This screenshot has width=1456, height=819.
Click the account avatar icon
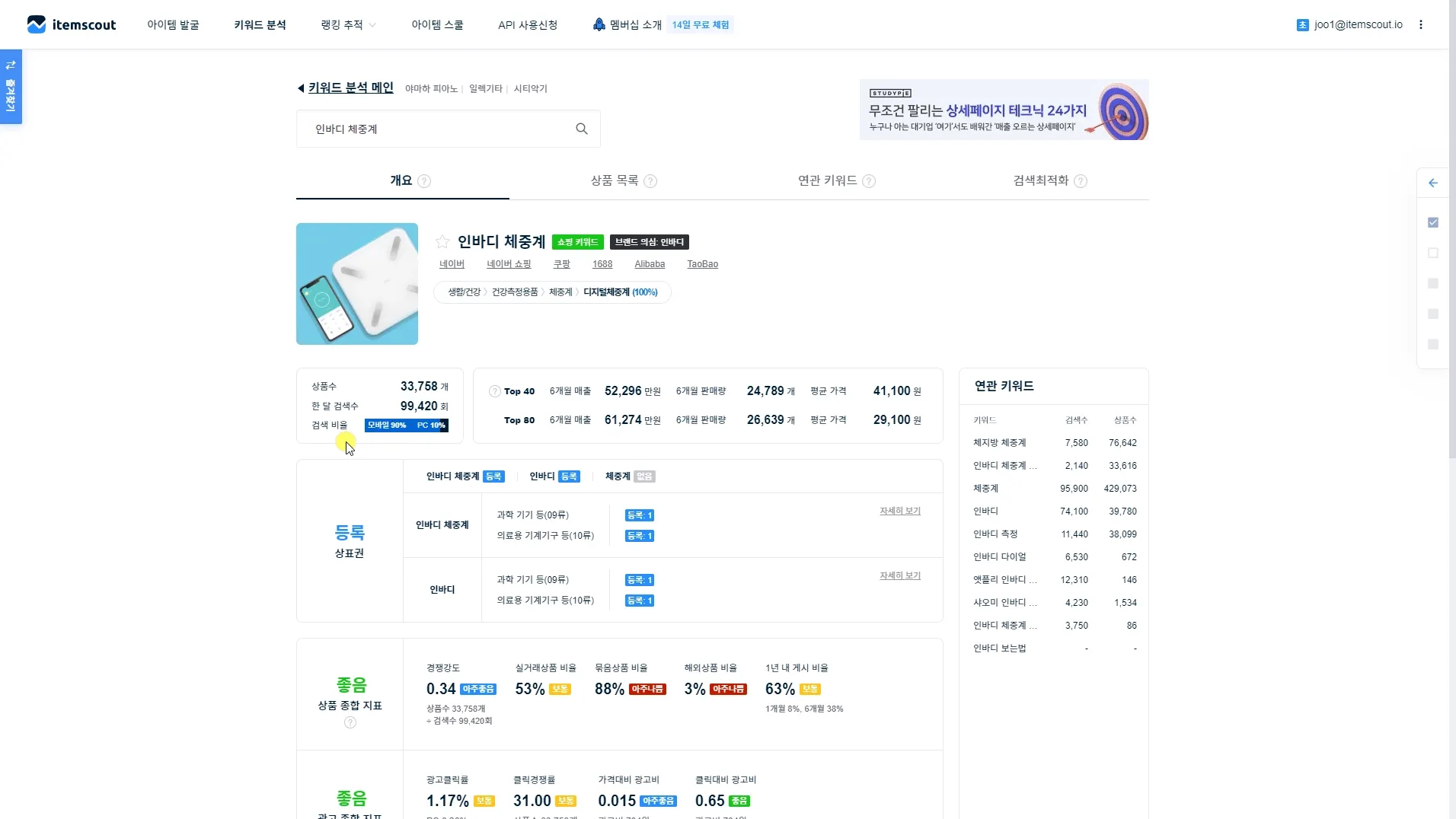[x=1302, y=25]
